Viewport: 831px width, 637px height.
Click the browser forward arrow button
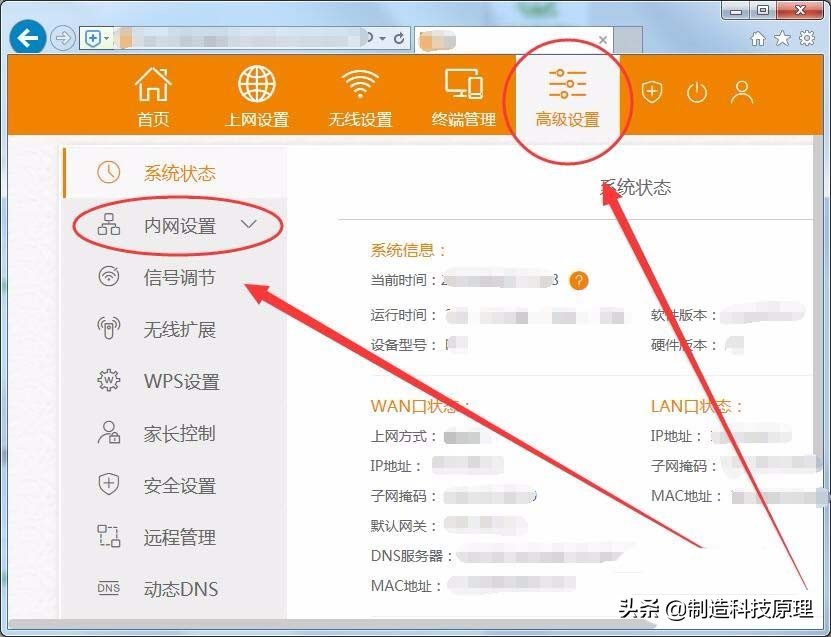63,38
